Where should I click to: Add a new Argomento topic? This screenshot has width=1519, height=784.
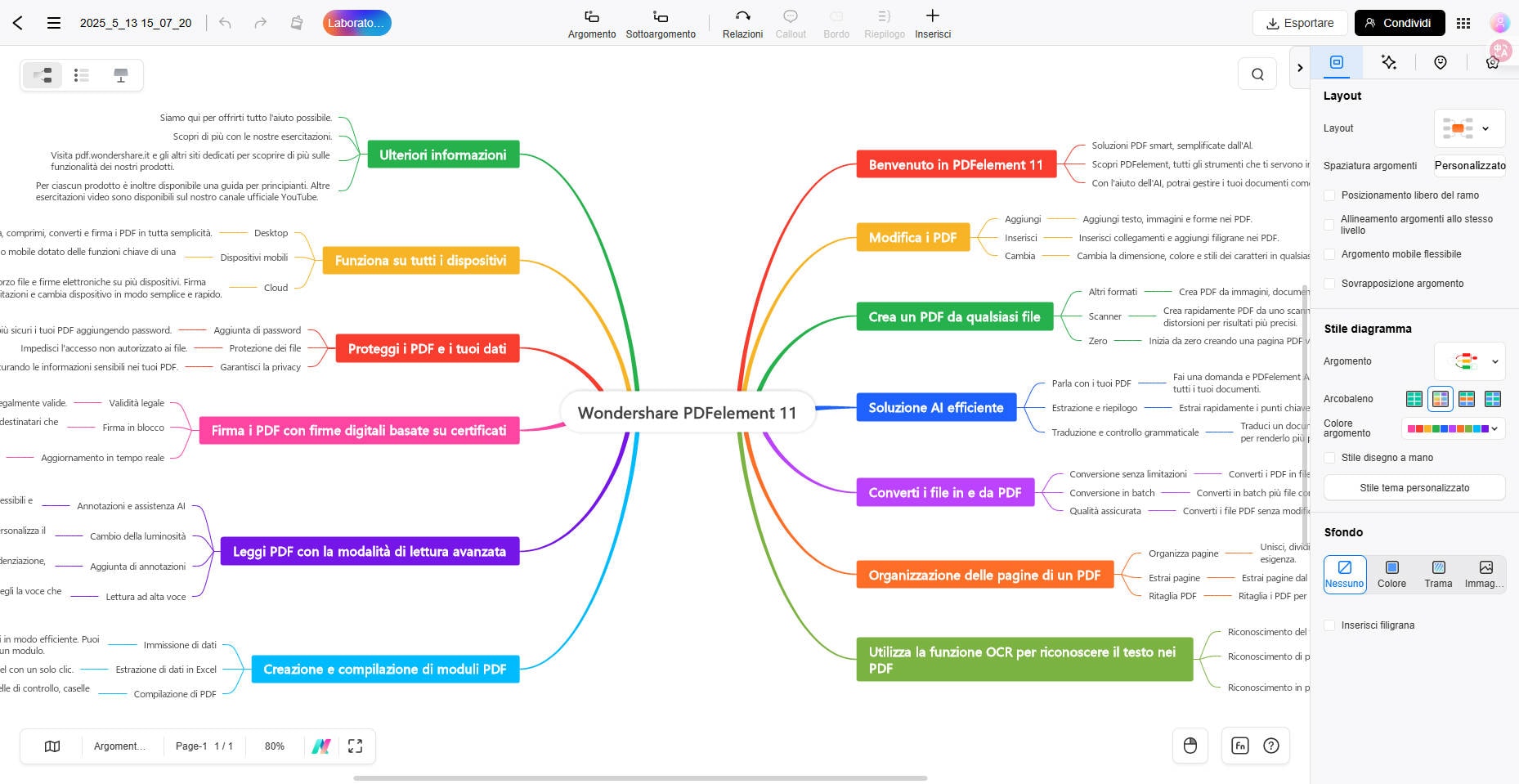[x=592, y=24]
